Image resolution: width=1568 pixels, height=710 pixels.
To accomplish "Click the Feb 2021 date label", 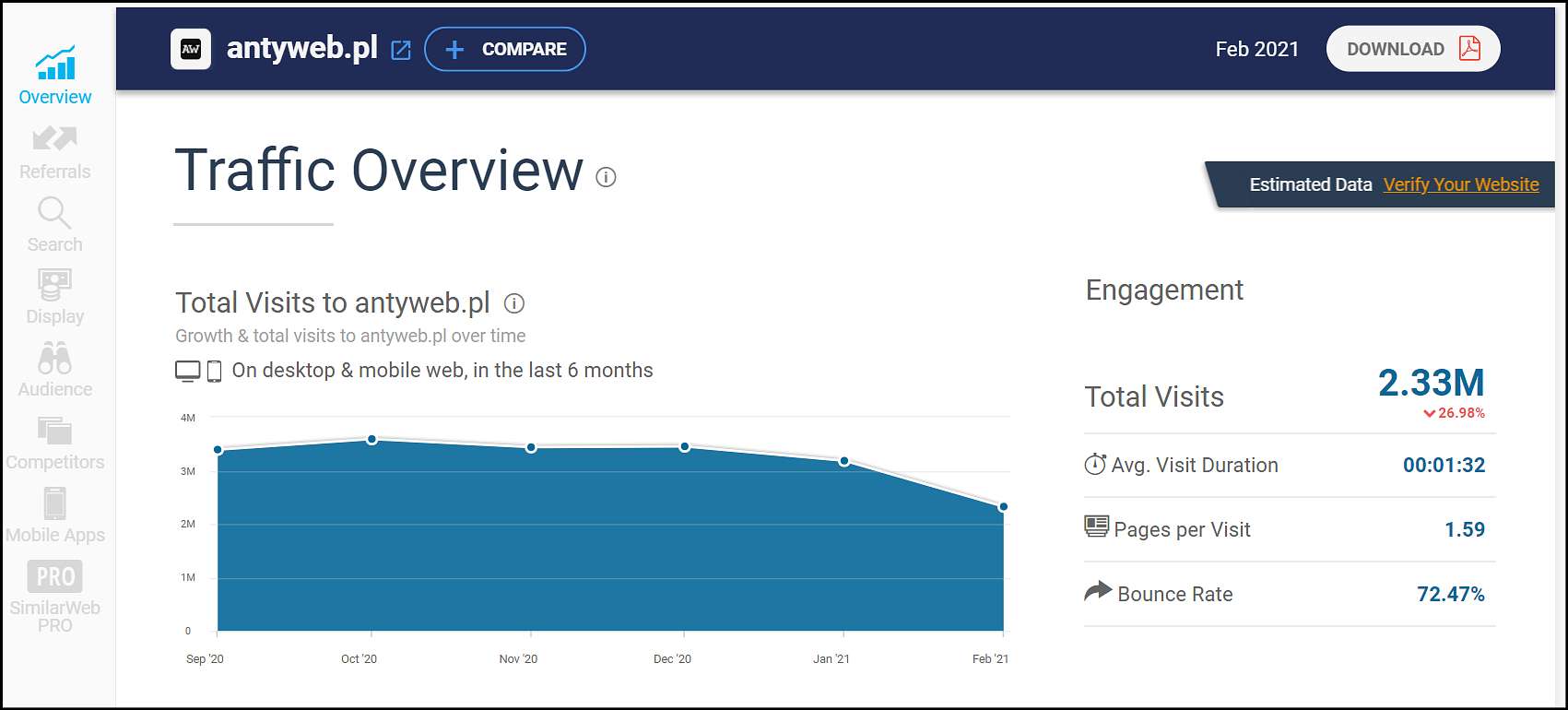I will 1256,50.
